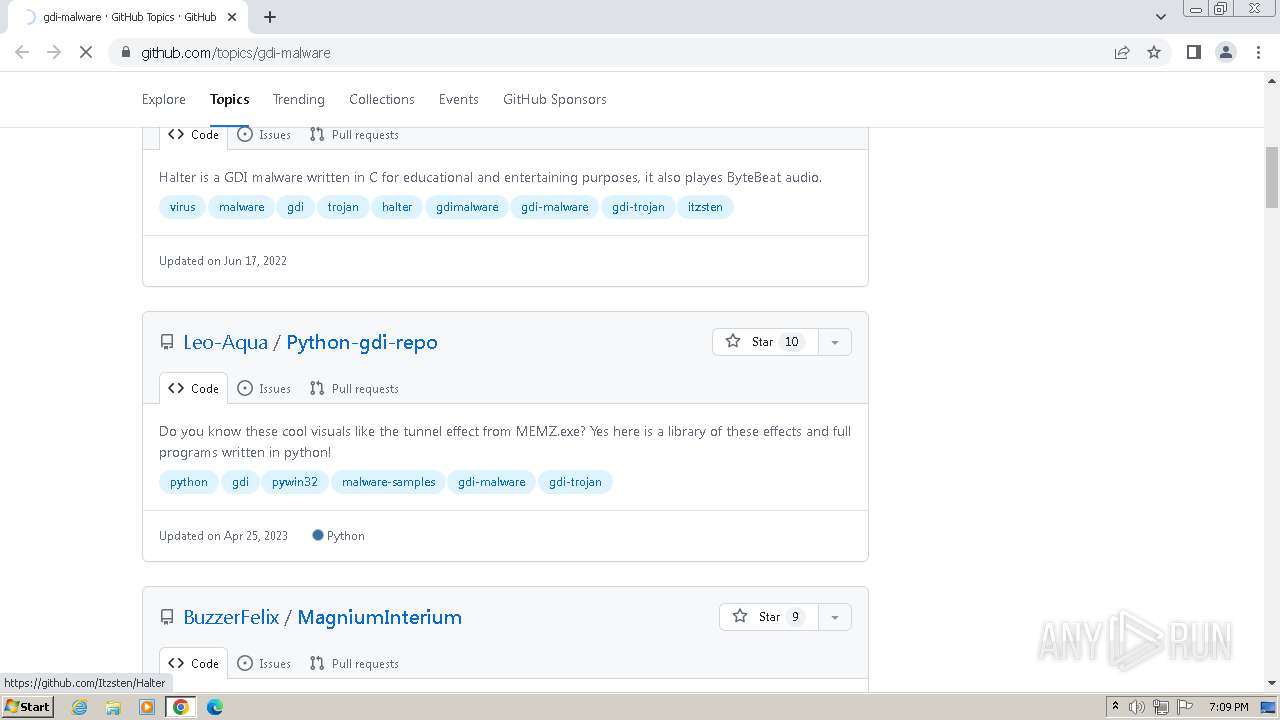Stop loading the page in Chrome
The width and height of the screenshot is (1280, 720).
point(86,52)
